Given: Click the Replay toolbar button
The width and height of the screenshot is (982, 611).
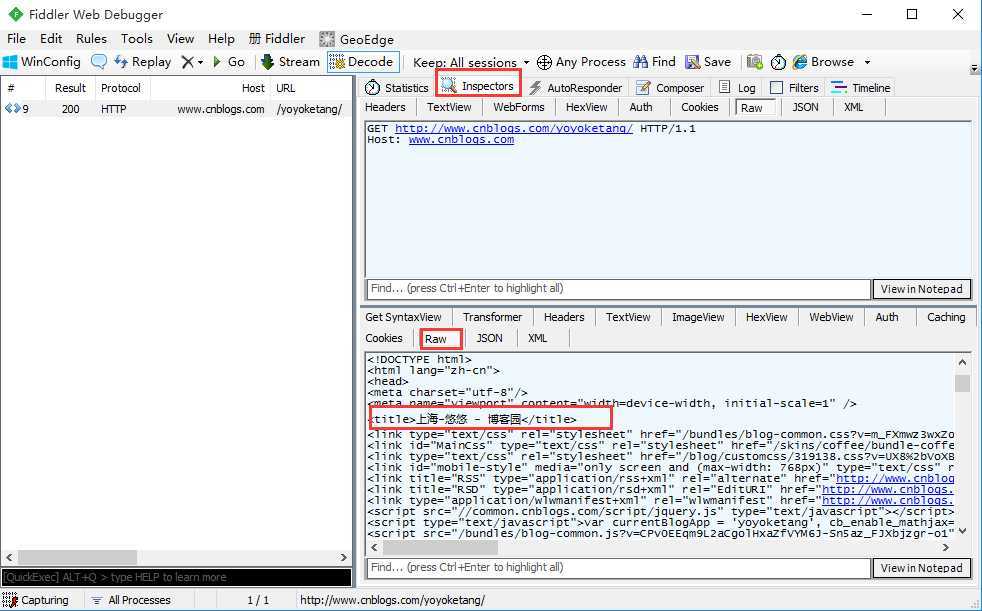Looking at the screenshot, I should [x=143, y=62].
